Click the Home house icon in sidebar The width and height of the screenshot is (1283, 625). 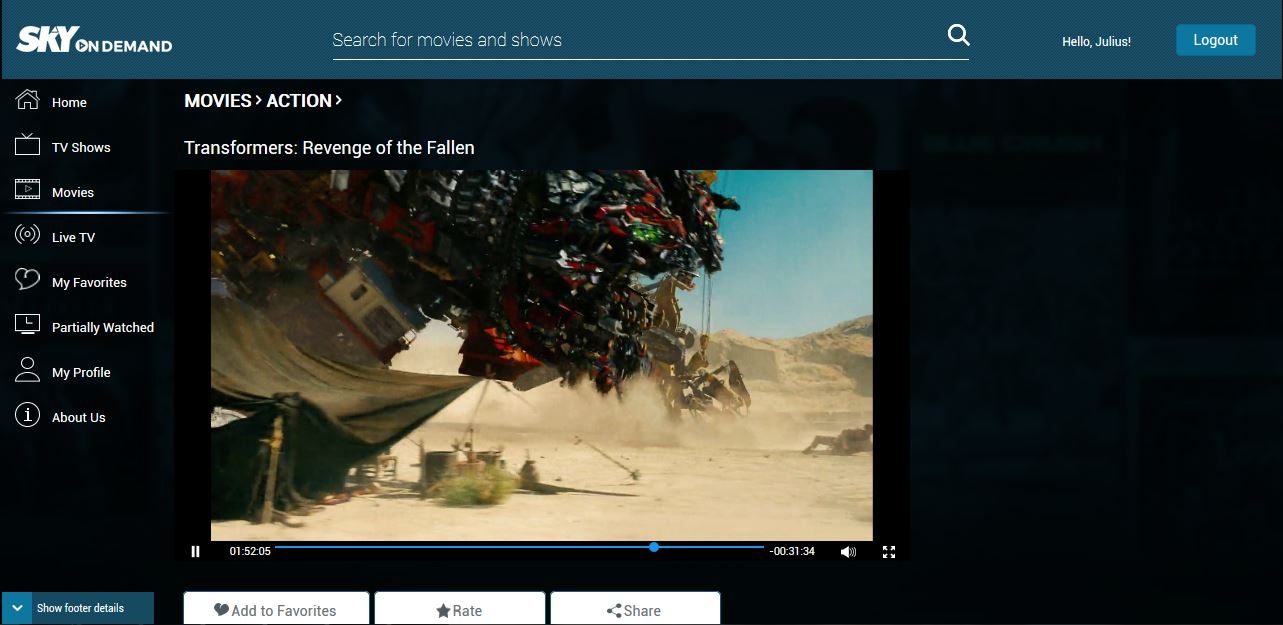coord(27,100)
